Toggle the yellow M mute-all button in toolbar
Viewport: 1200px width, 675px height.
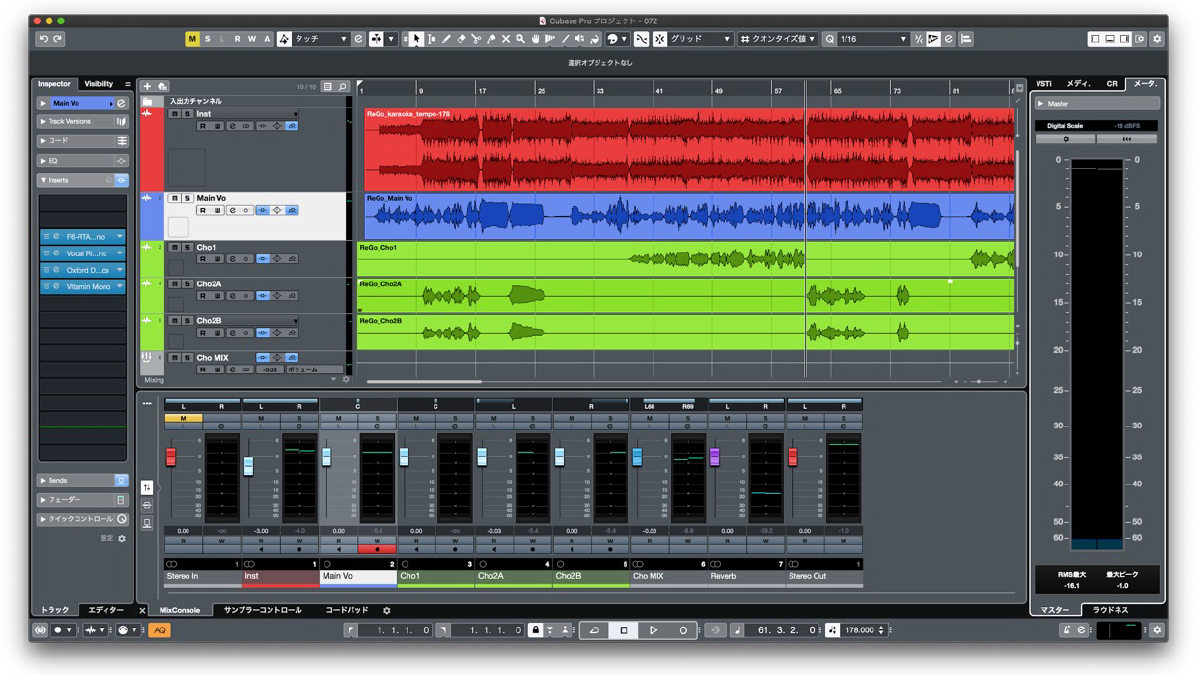coord(192,39)
